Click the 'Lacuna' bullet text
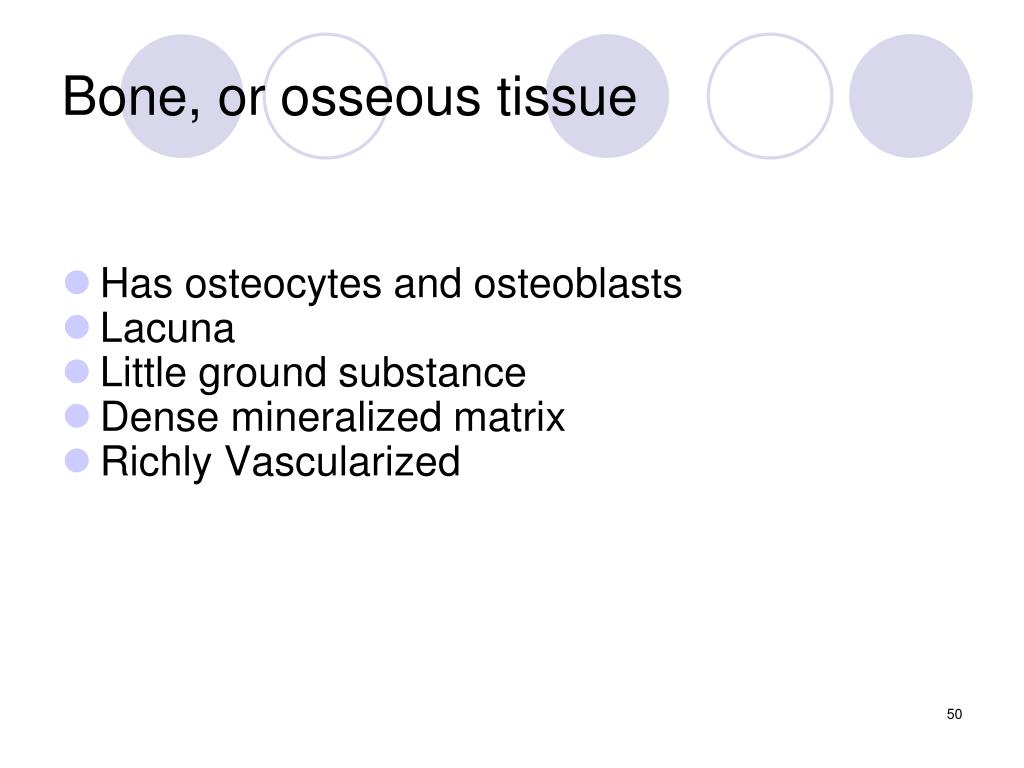Screen dimensions: 1024x768 coord(167,328)
